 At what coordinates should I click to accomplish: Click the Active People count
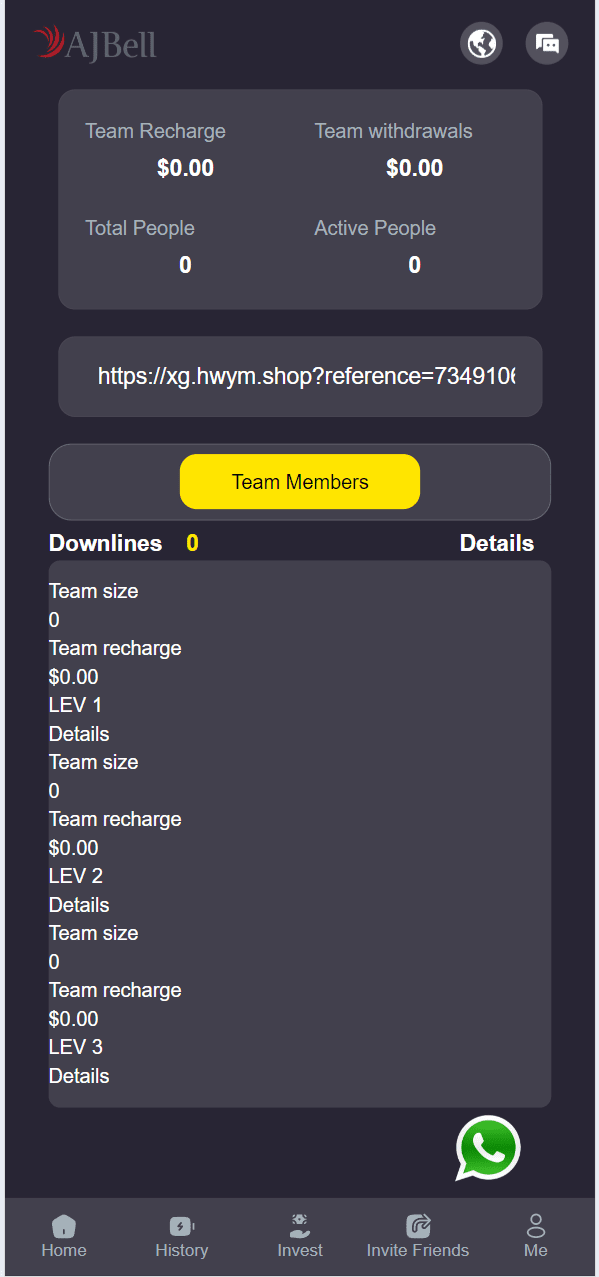pos(414,265)
